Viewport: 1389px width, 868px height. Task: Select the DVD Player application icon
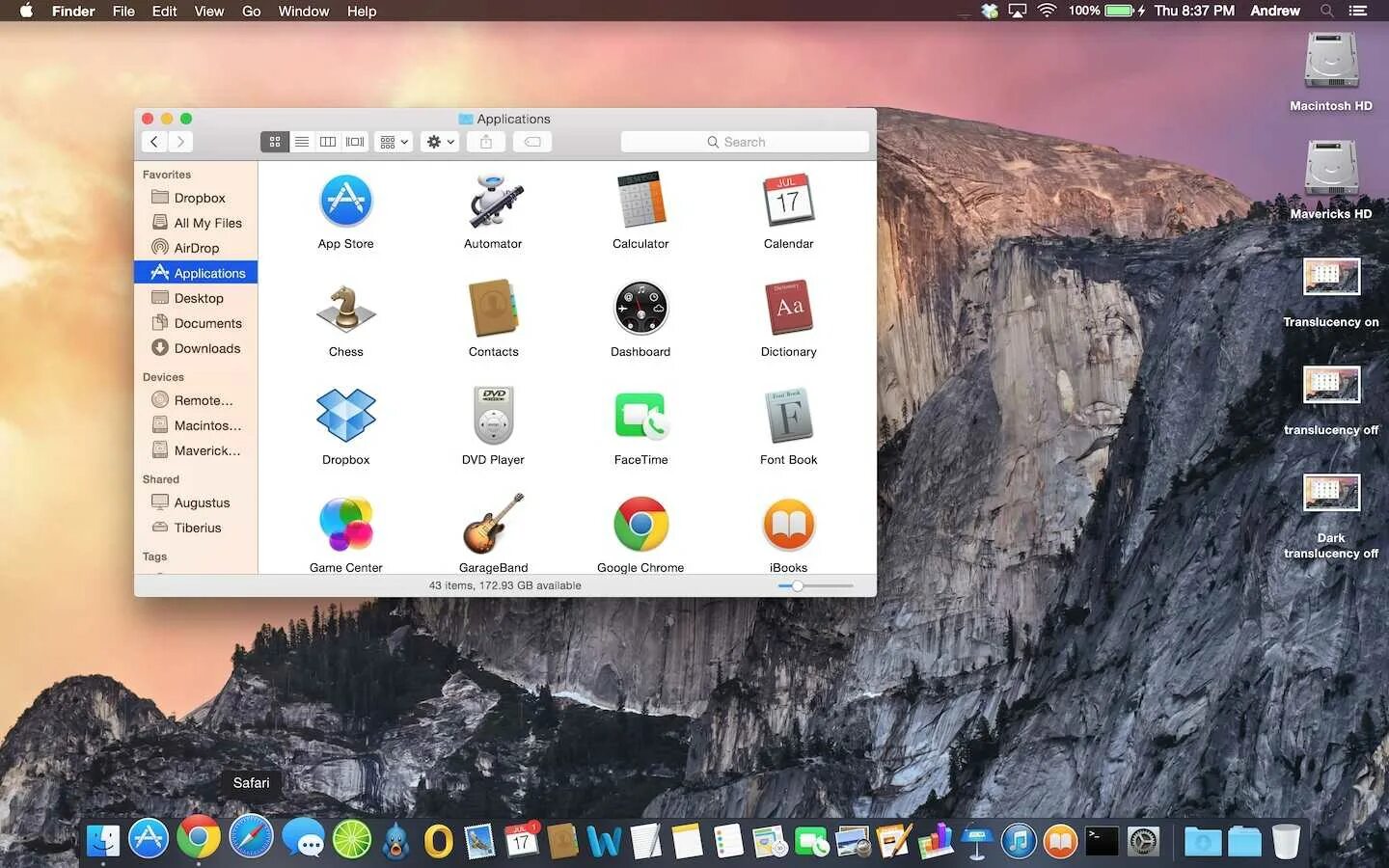(x=494, y=416)
